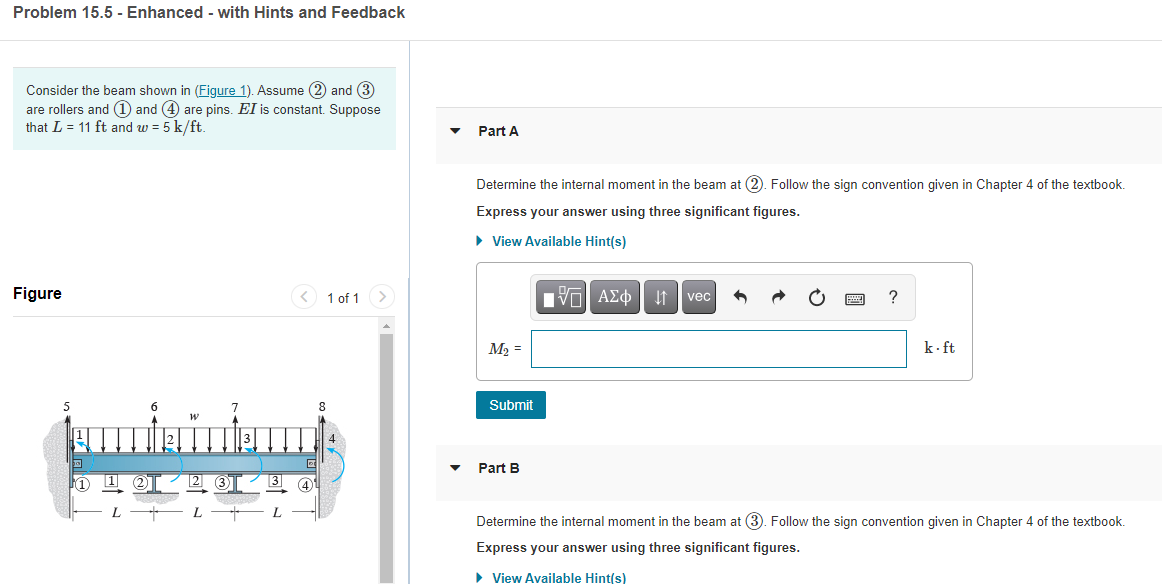Redo the last equation edit
Viewport: 1162px width, 584px height.
(778, 296)
